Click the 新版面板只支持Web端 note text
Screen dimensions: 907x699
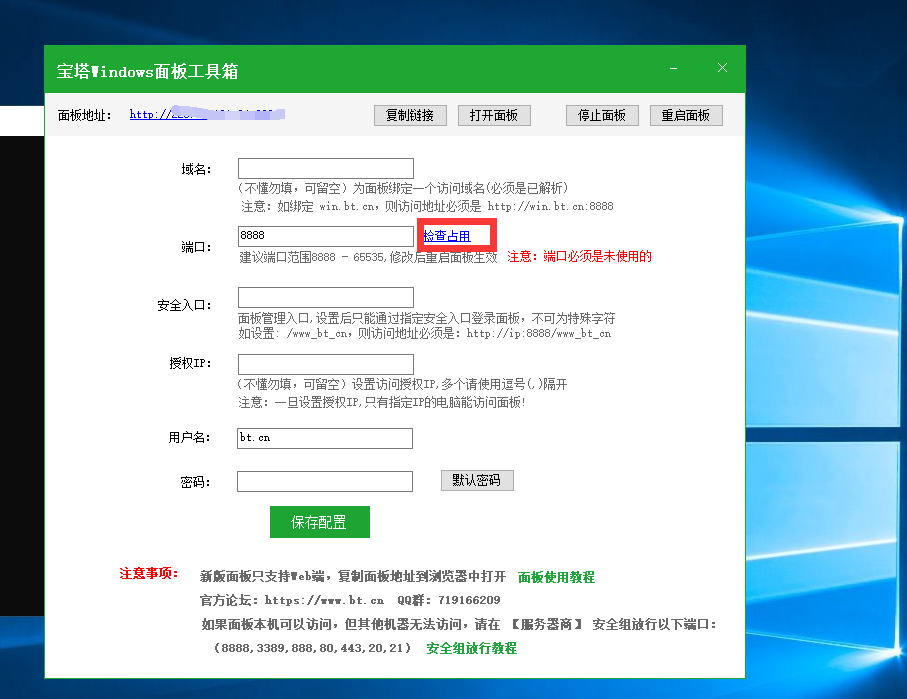point(353,576)
